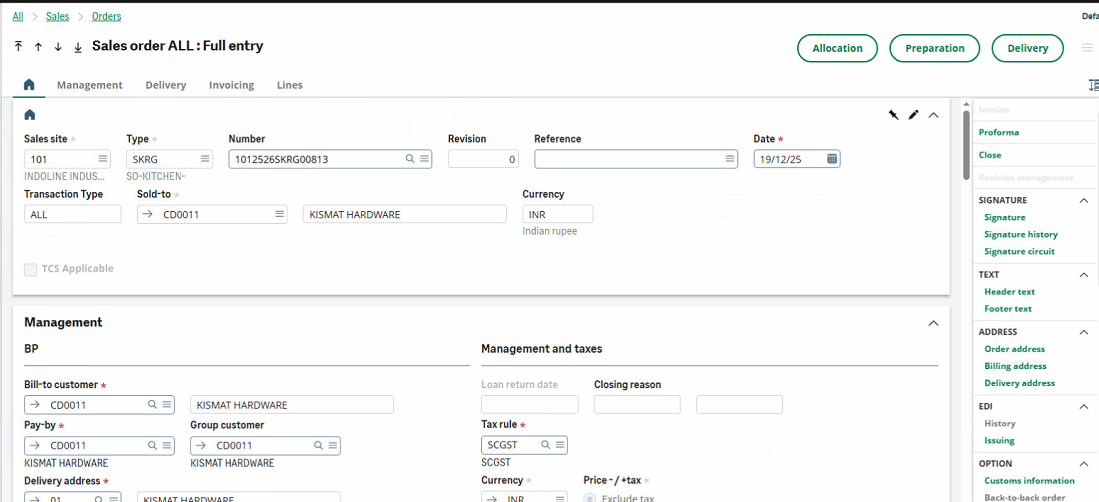Click the Group customer search magnifier
Screen dimensions: 1099x502
(x=318, y=446)
